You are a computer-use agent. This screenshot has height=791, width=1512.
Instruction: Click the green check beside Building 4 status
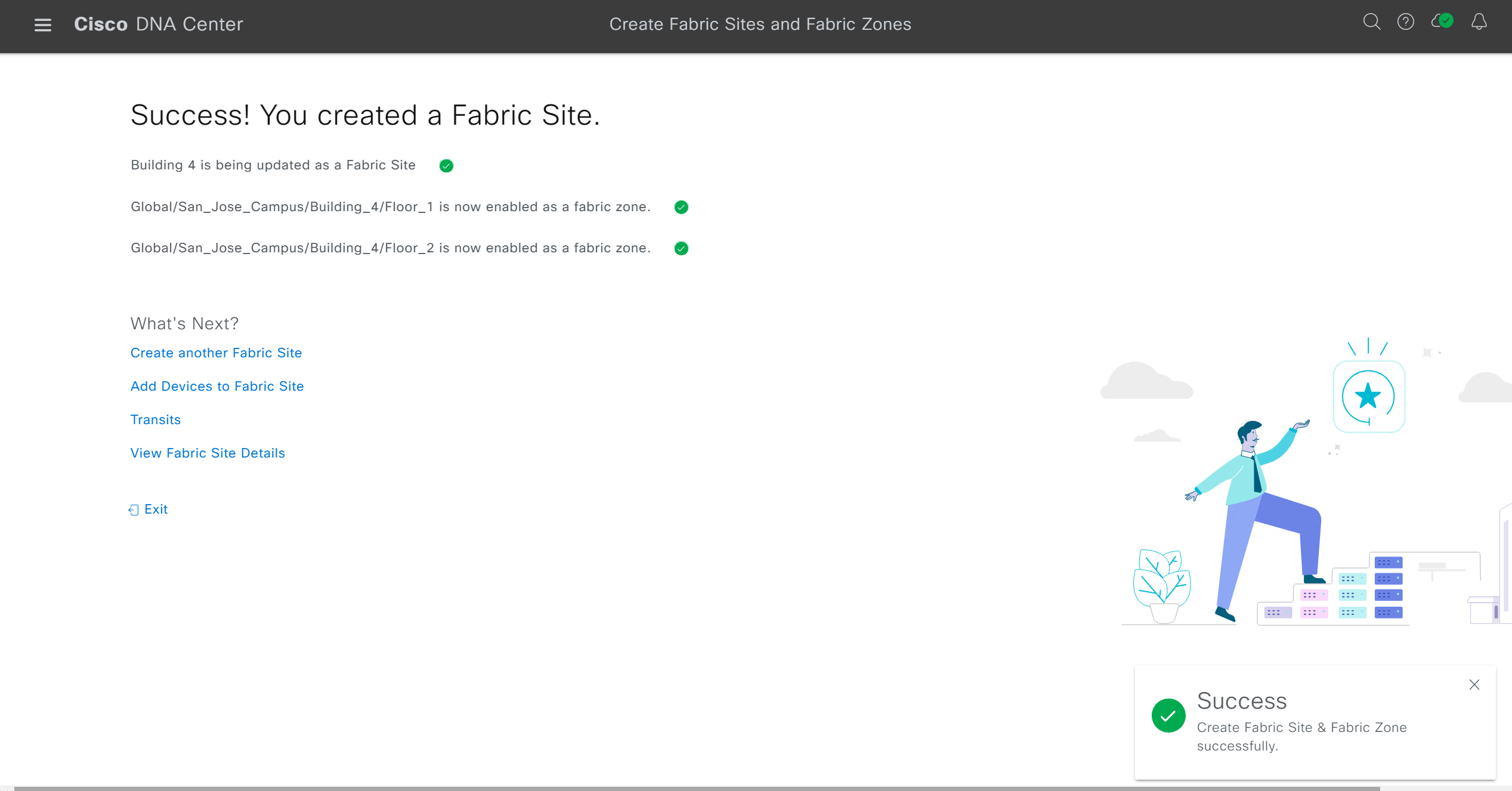pyautogui.click(x=446, y=165)
